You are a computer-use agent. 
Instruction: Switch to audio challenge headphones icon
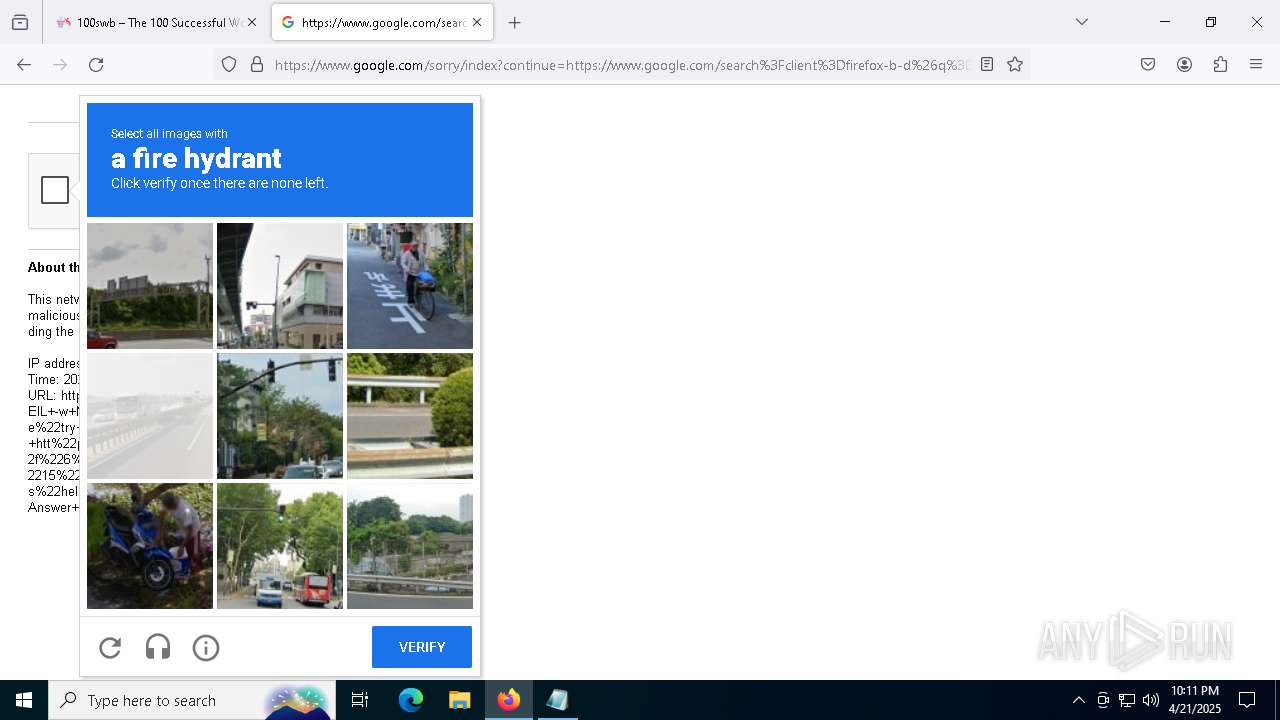[x=158, y=648]
